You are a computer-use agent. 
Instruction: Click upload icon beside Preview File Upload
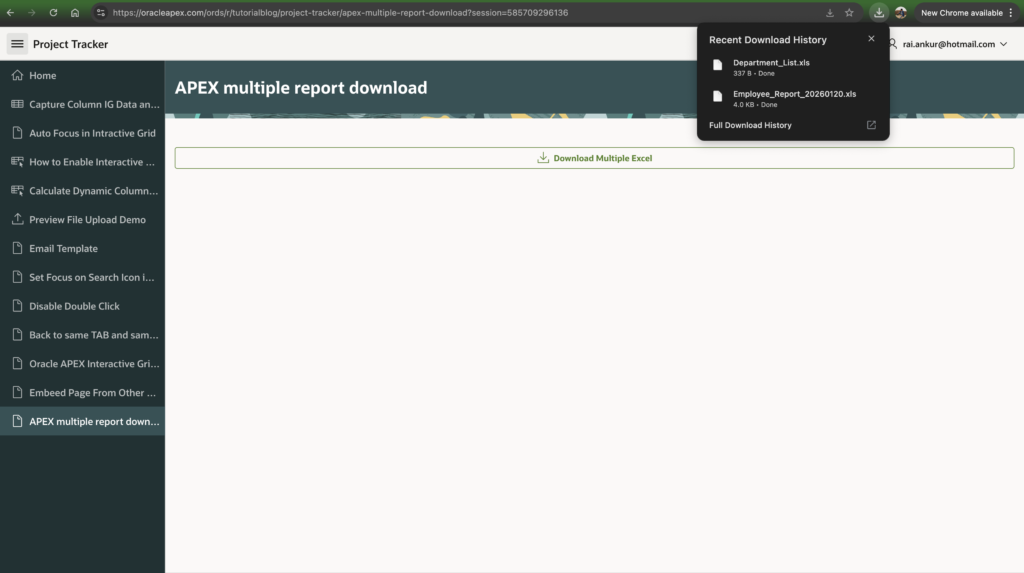[17, 219]
